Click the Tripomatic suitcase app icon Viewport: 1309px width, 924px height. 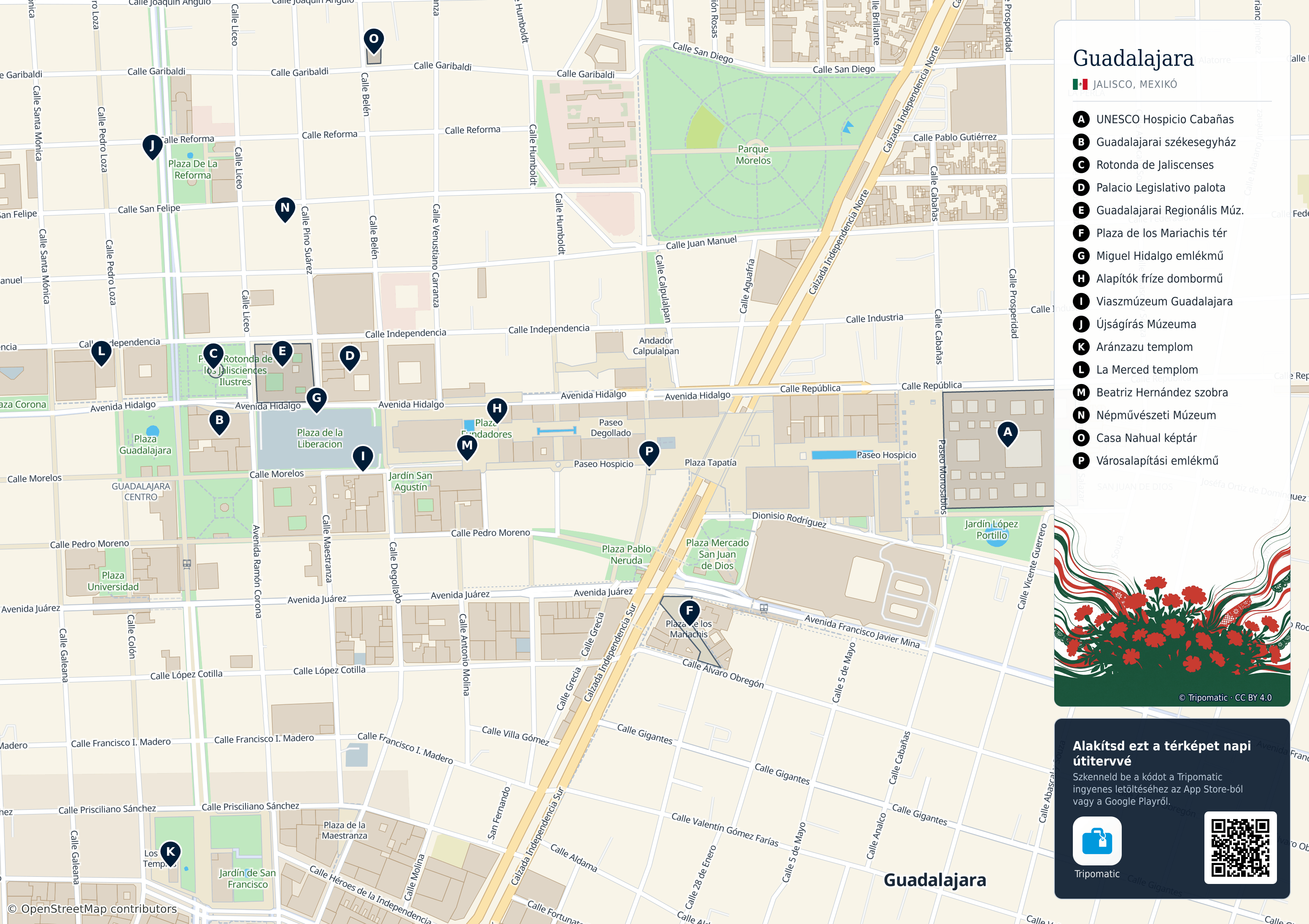(x=1097, y=841)
